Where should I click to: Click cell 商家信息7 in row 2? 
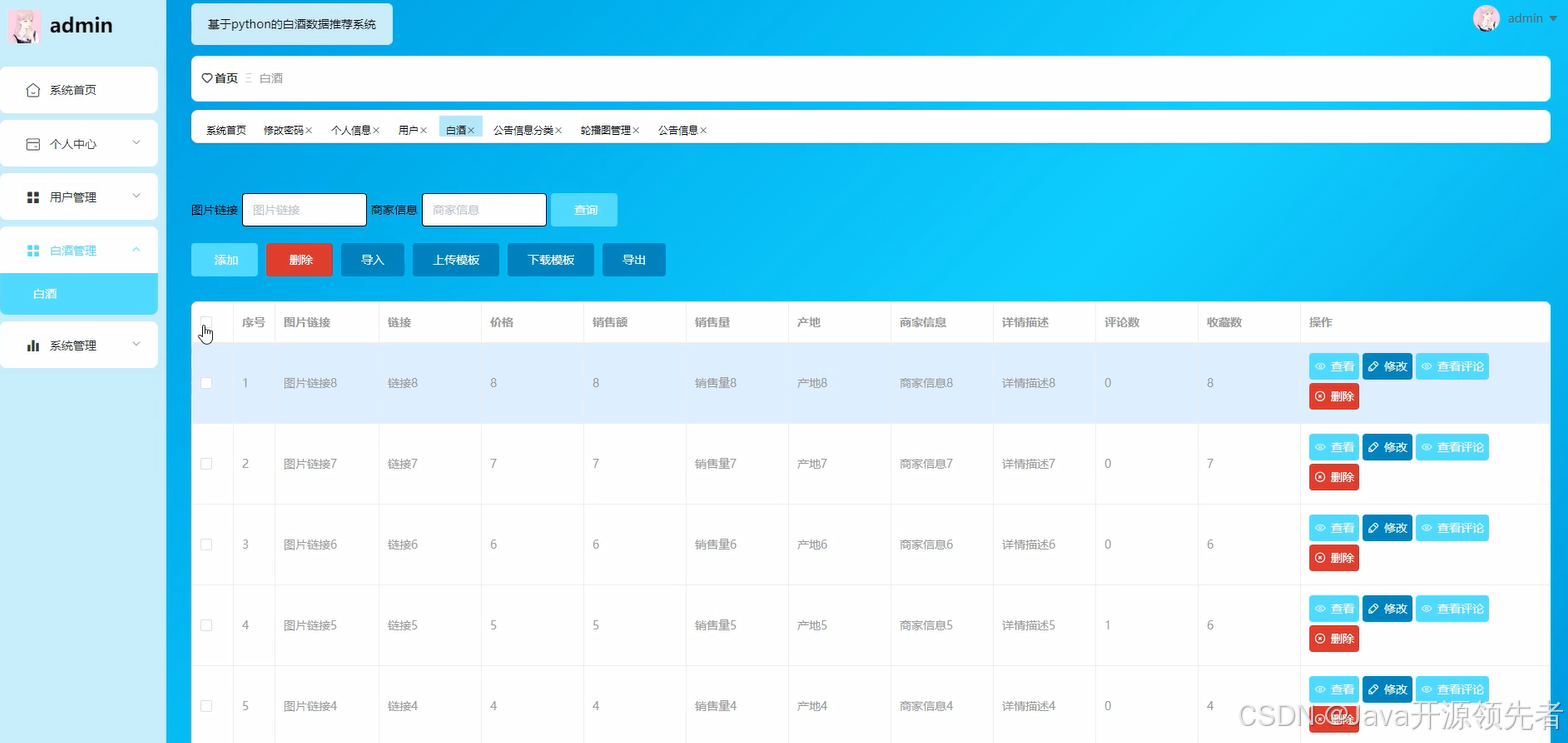(x=926, y=464)
